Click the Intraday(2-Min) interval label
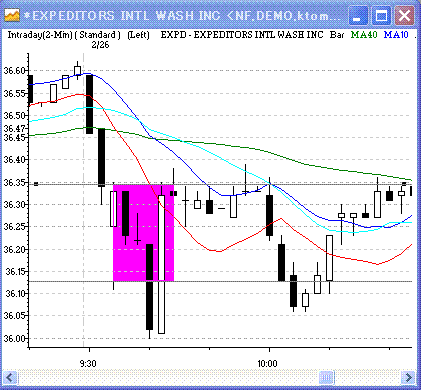The width and height of the screenshot is (421, 390). (x=40, y=35)
